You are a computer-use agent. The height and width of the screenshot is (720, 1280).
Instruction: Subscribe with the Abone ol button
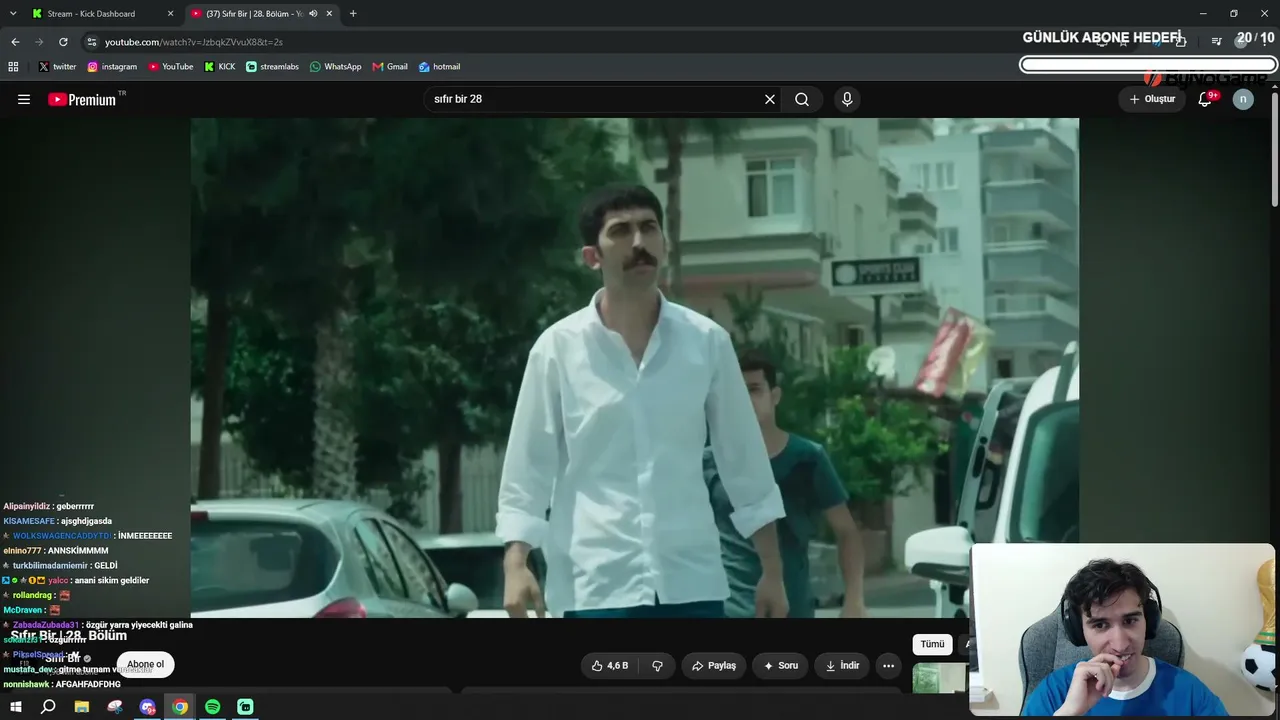click(145, 664)
